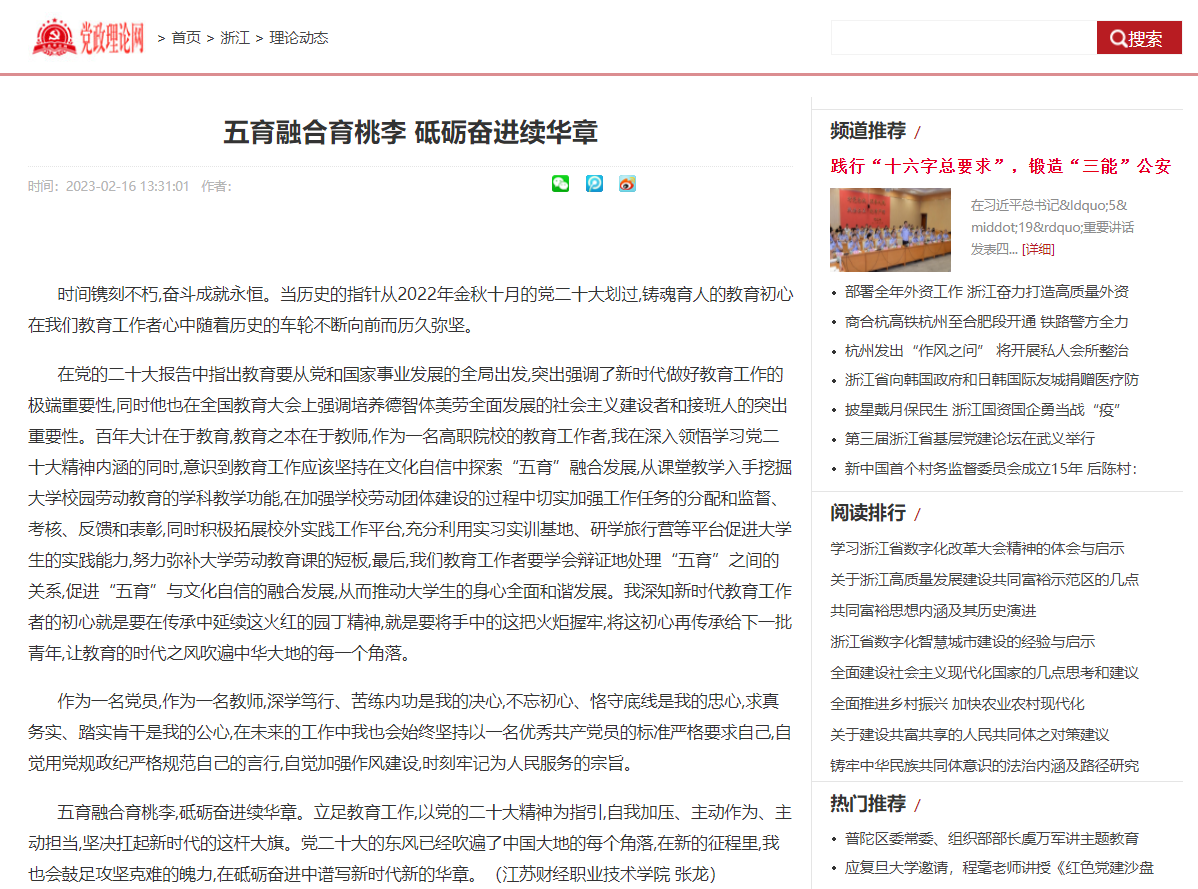Open 应复旦大学邀请 recommended article
Image resolution: width=1198 pixels, height=889 pixels.
[999, 868]
